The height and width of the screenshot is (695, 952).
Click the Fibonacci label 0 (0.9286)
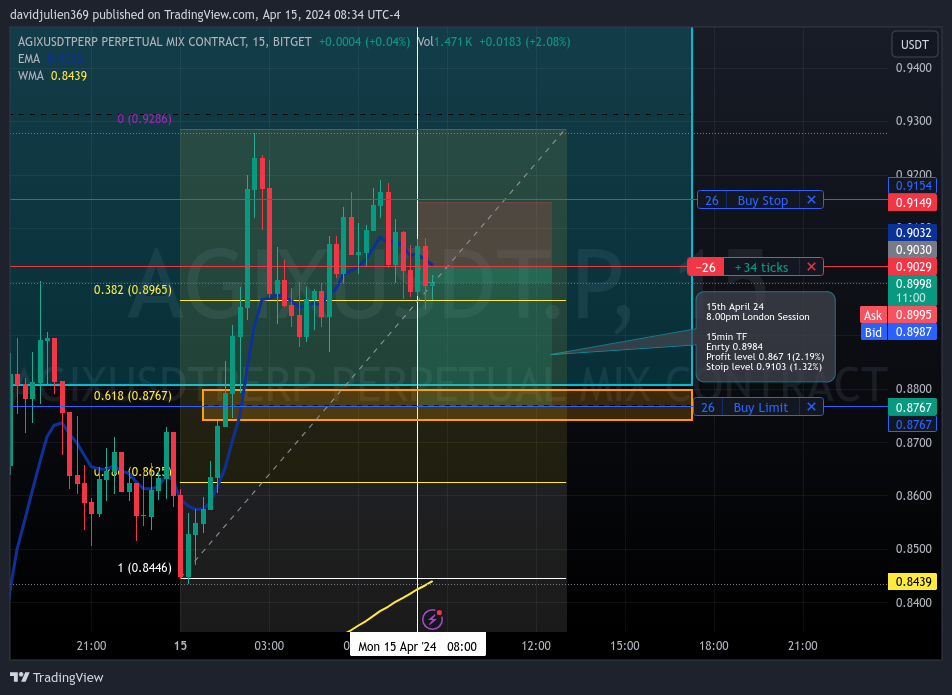click(144, 118)
